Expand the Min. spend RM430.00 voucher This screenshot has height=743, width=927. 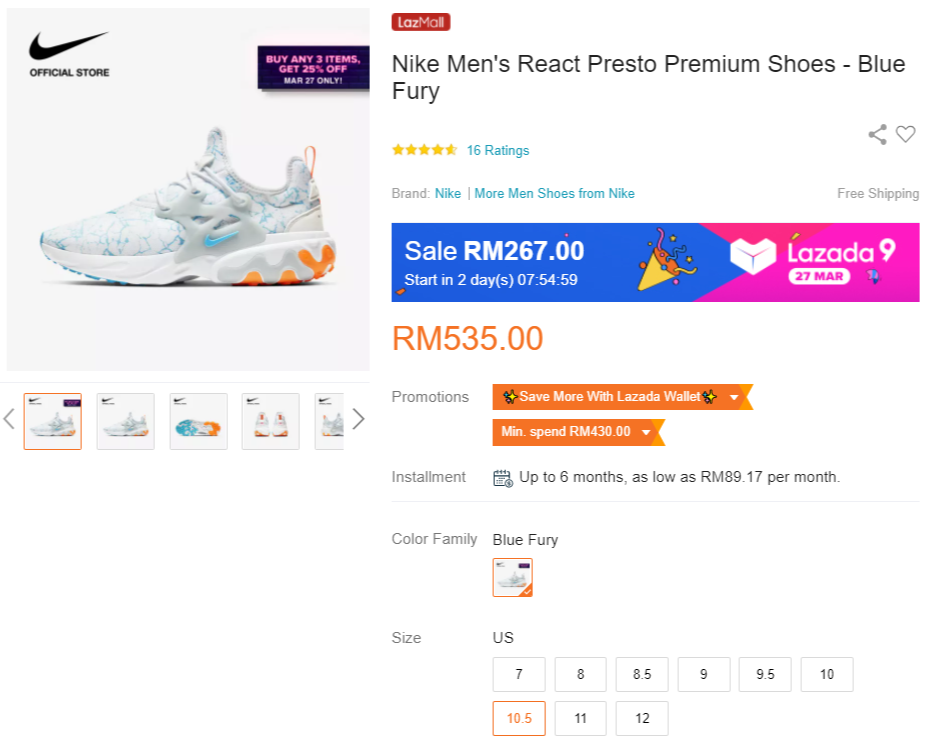[x=646, y=432]
